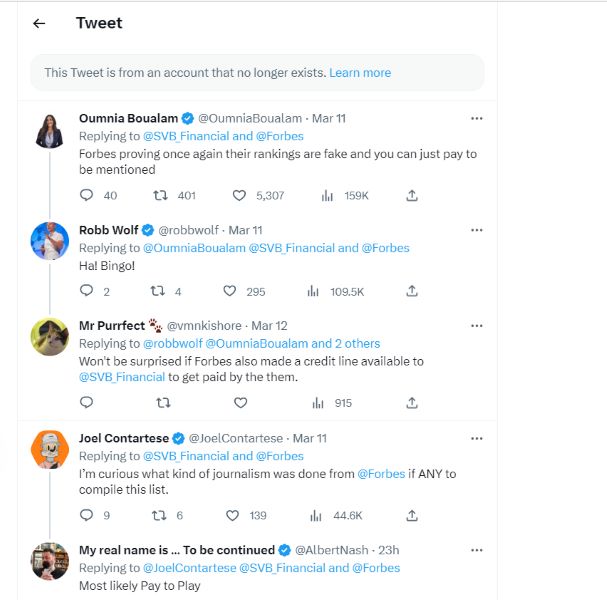Open the 'Learn more' link
Viewport: 607px width, 600px height.
click(x=360, y=73)
